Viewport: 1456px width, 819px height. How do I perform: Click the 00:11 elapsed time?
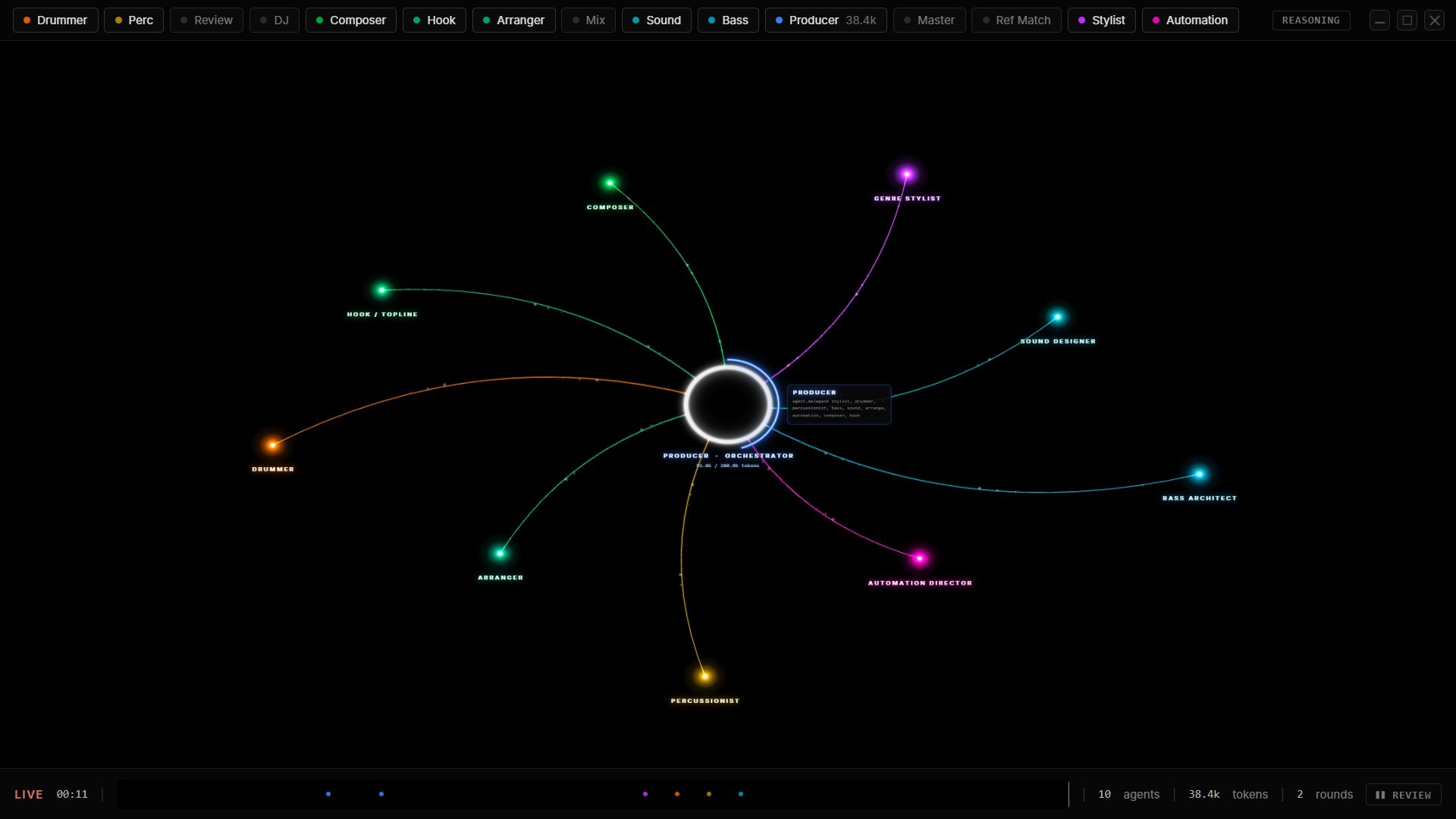(x=72, y=794)
